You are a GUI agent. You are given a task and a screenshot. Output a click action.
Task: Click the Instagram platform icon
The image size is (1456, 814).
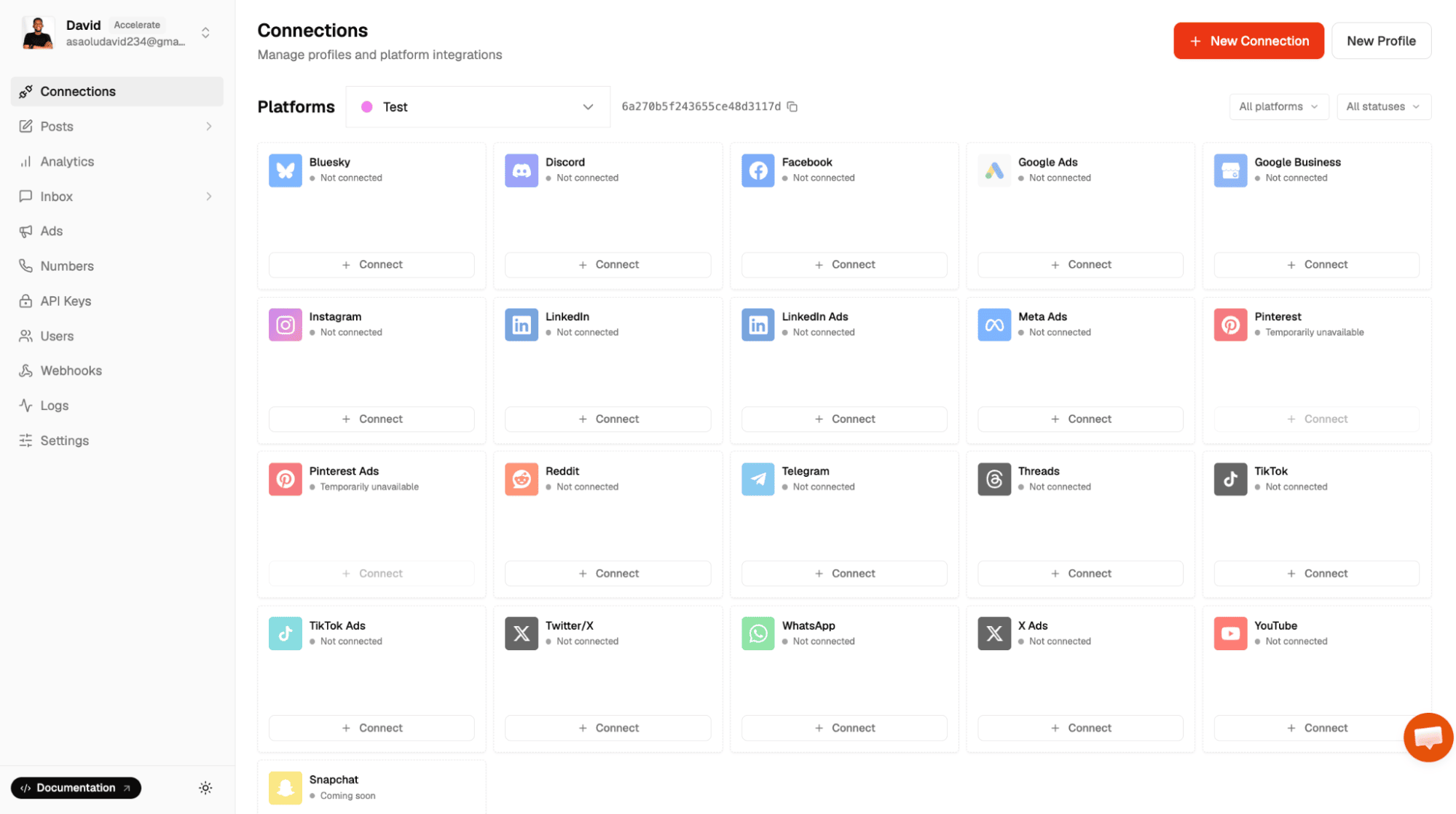[285, 325]
